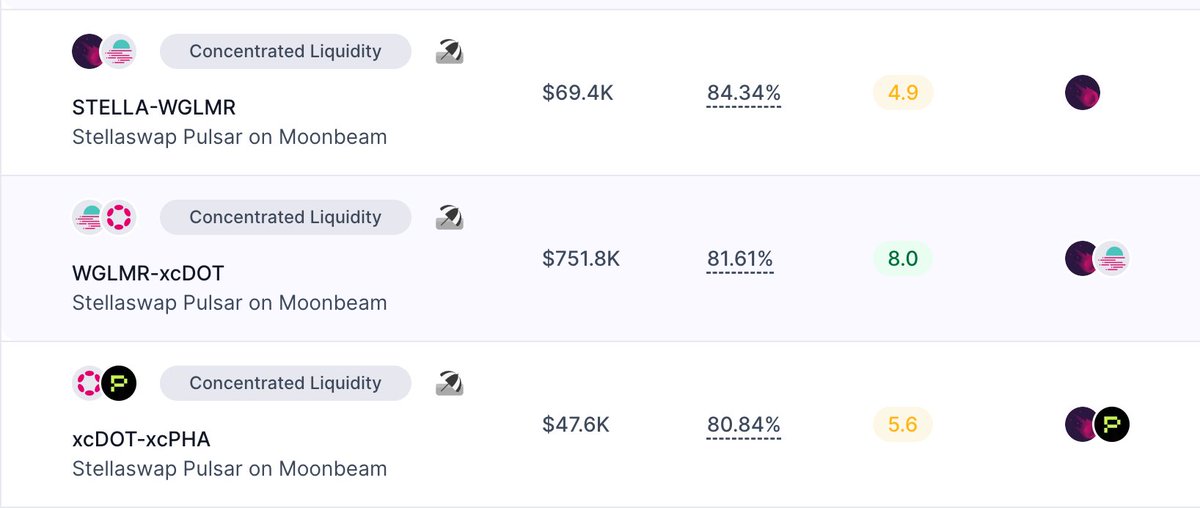Click the green 8.0 score badge
Screen dimensions: 1200x508
tap(902, 259)
